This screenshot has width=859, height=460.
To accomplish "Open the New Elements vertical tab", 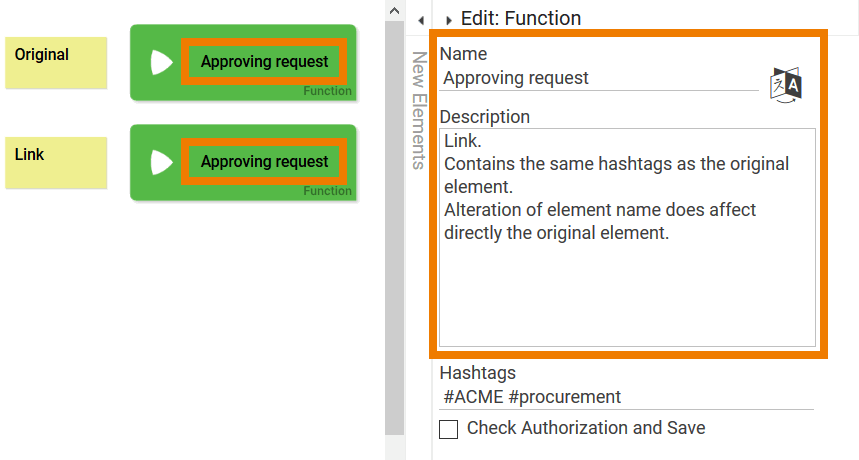I will pyautogui.click(x=420, y=110).
